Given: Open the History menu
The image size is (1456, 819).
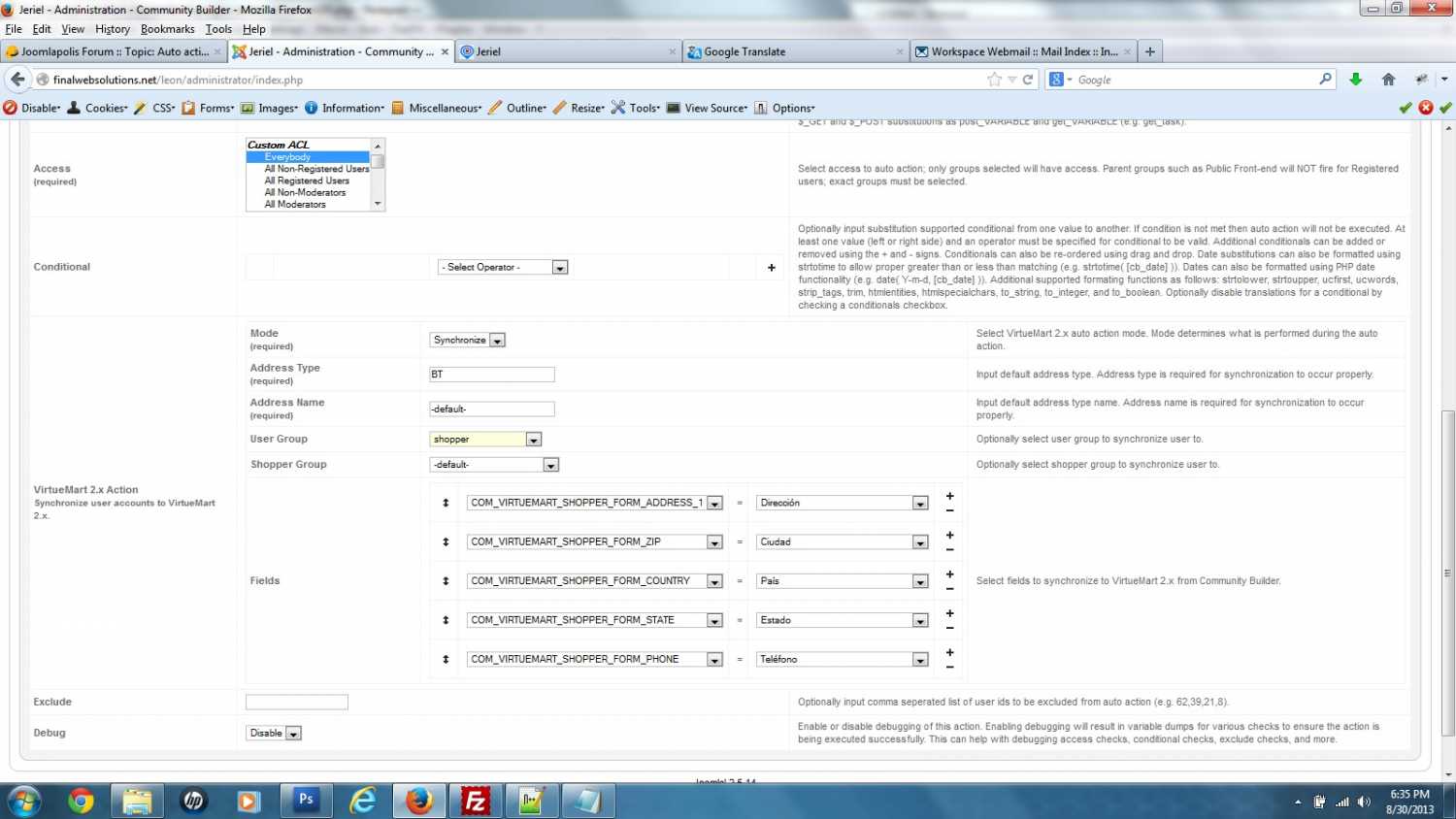Looking at the screenshot, I should click(113, 29).
